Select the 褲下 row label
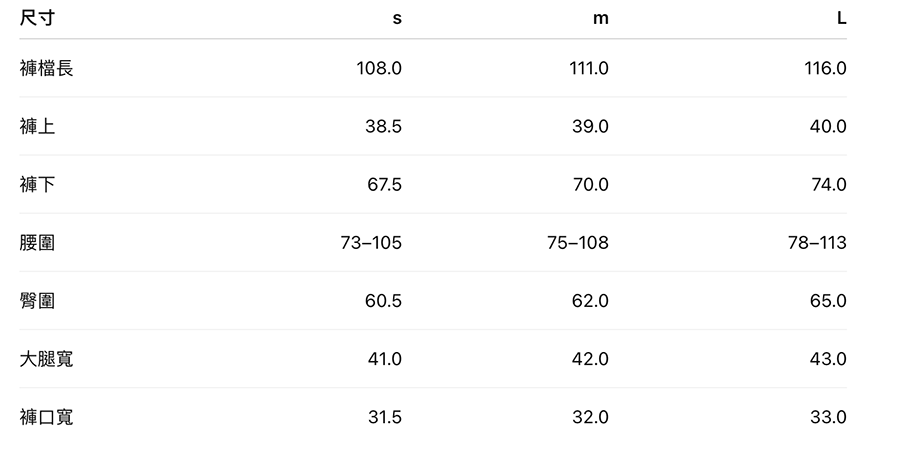The width and height of the screenshot is (900, 451). click(38, 184)
